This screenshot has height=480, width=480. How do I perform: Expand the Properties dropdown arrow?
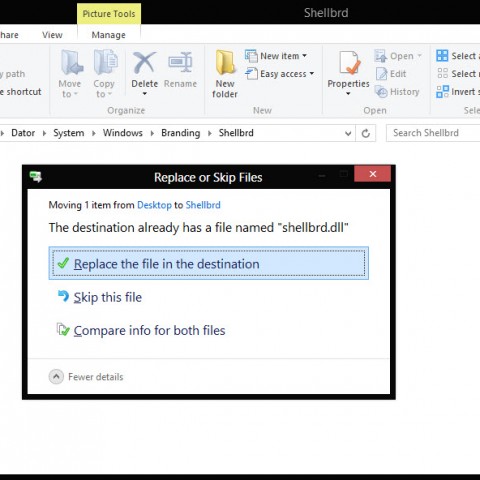348,94
